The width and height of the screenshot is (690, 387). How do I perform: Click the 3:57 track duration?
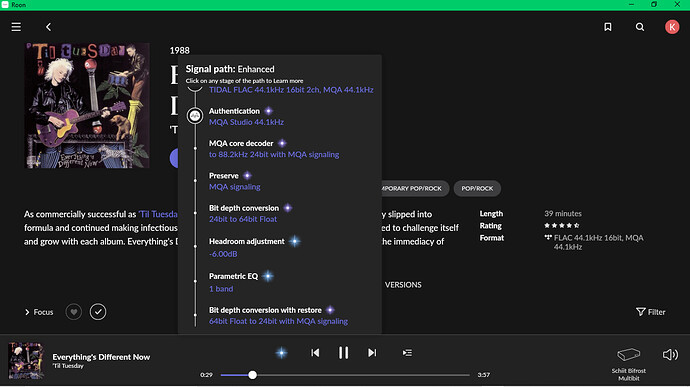484,375
